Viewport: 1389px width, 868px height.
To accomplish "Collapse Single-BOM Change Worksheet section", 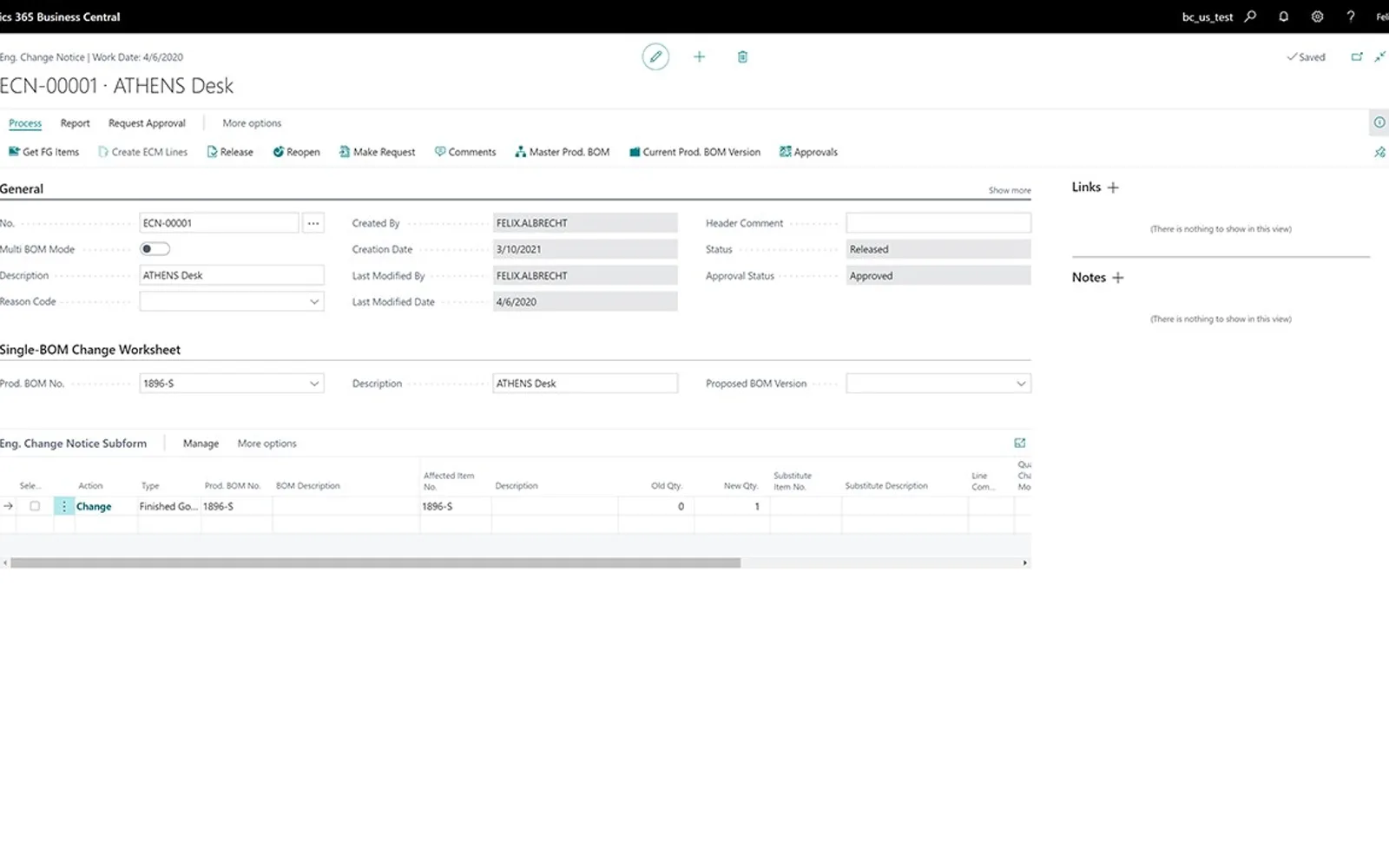I will [x=90, y=350].
